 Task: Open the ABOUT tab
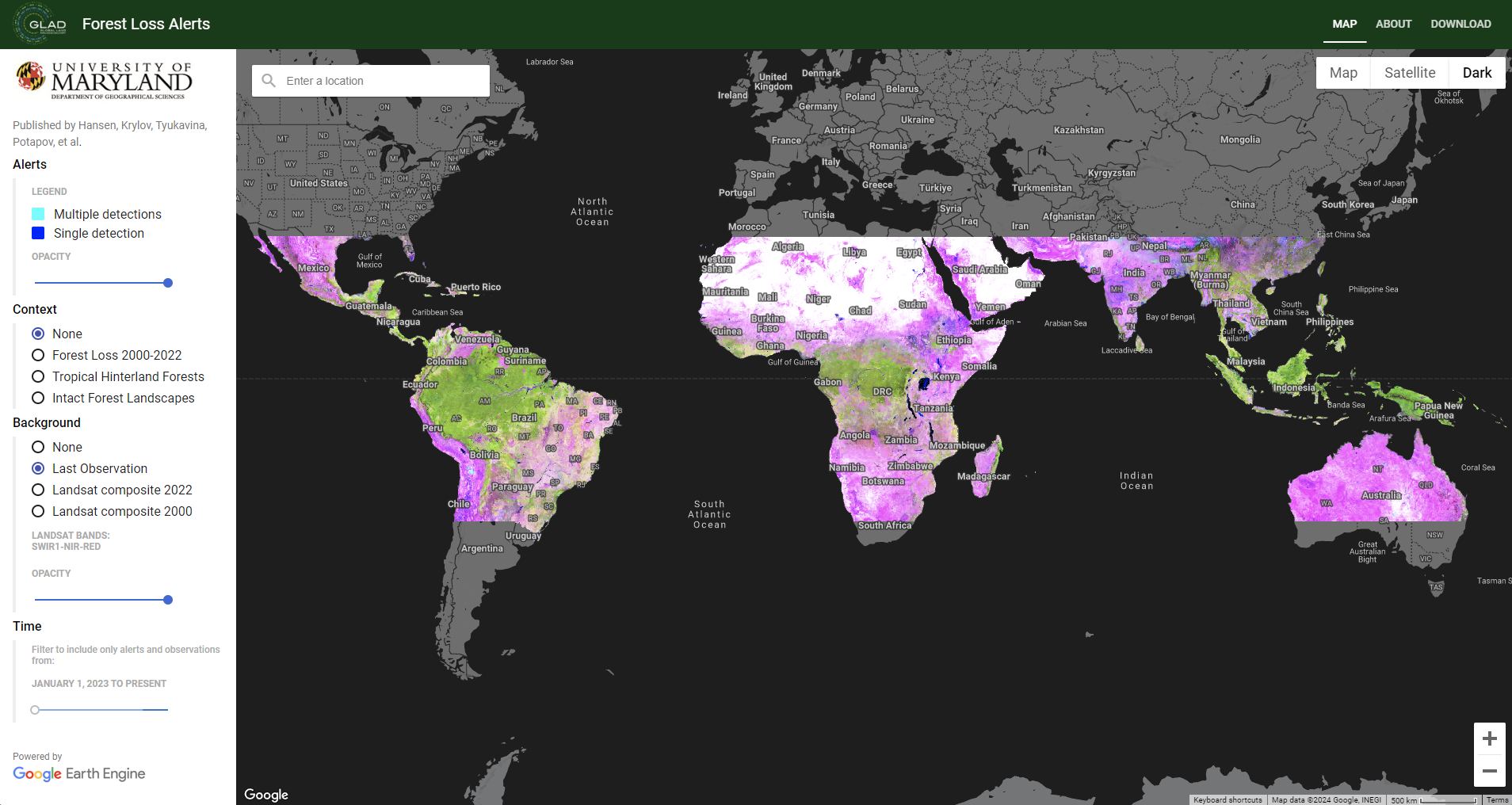(1393, 24)
